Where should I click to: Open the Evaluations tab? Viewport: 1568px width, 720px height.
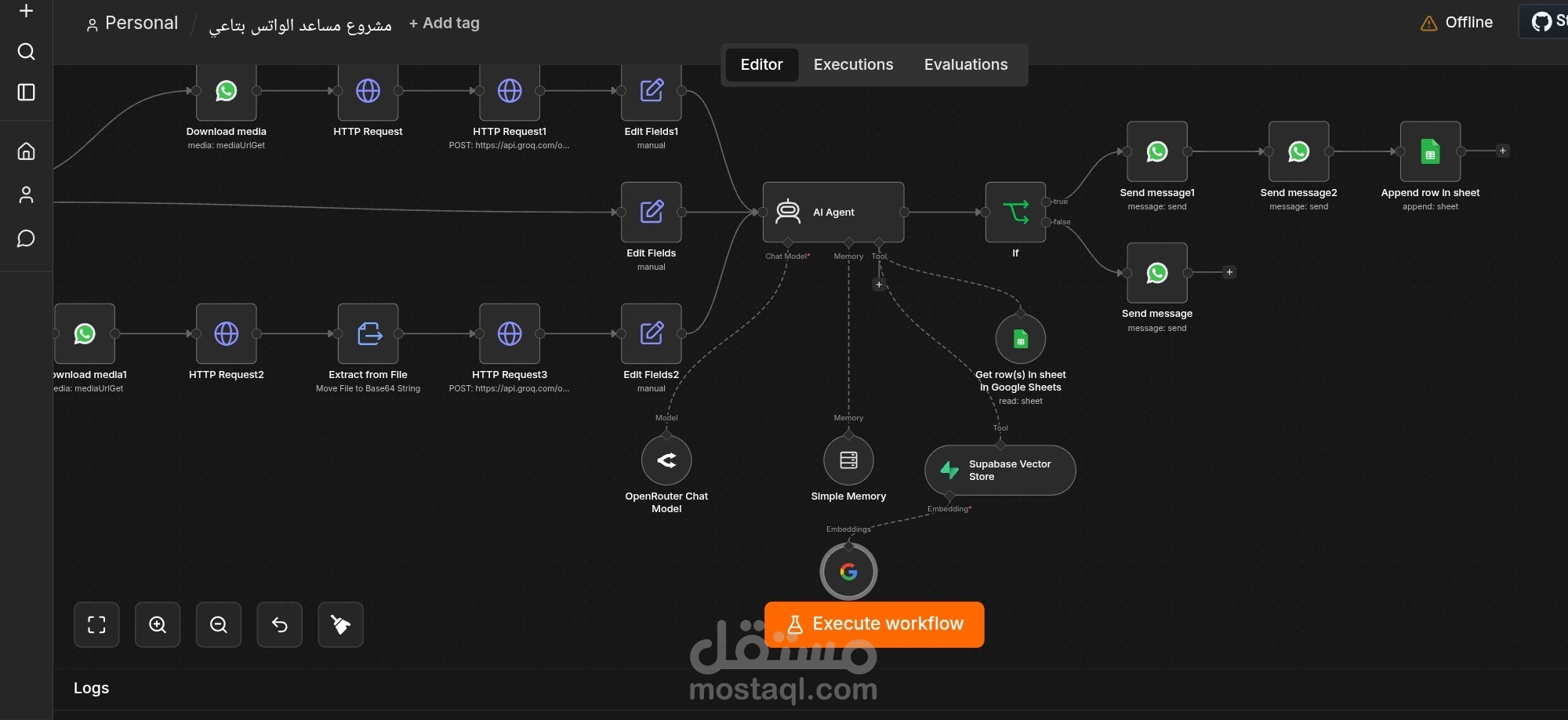pyautogui.click(x=966, y=64)
